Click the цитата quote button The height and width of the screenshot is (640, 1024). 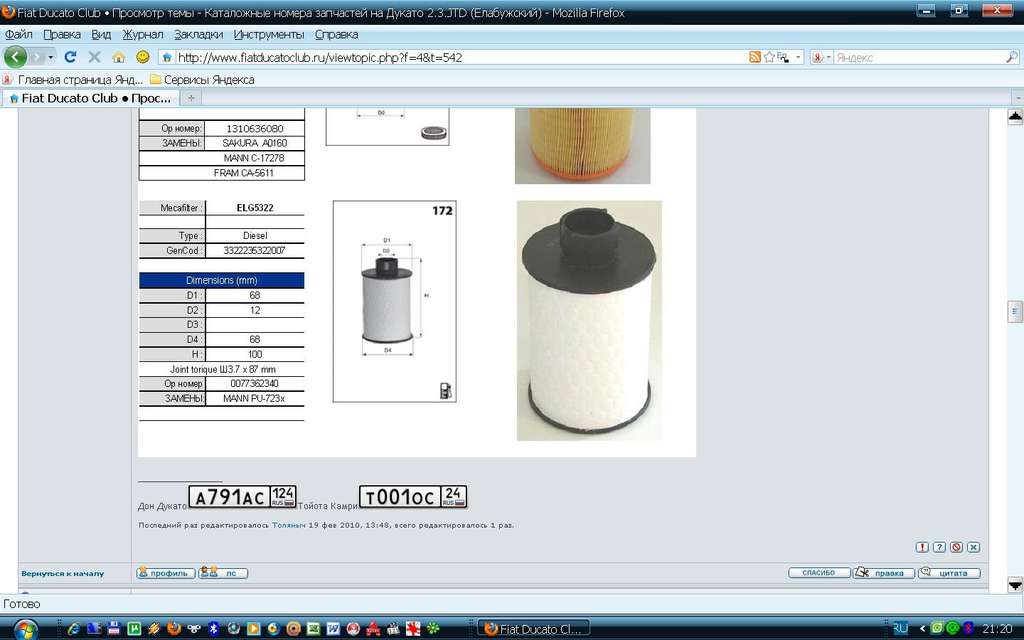[x=949, y=573]
